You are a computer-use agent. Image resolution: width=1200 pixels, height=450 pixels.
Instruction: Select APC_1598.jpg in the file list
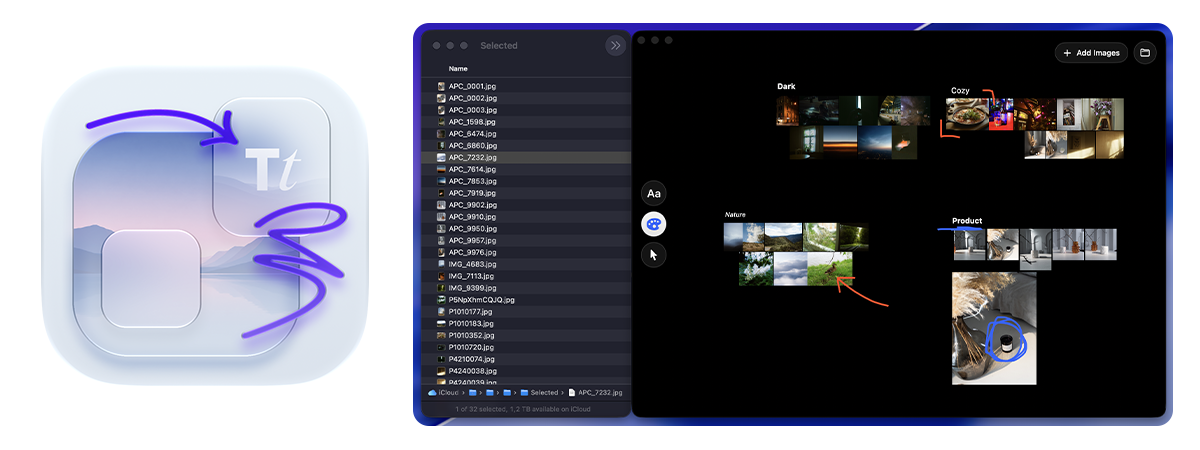tap(526, 122)
